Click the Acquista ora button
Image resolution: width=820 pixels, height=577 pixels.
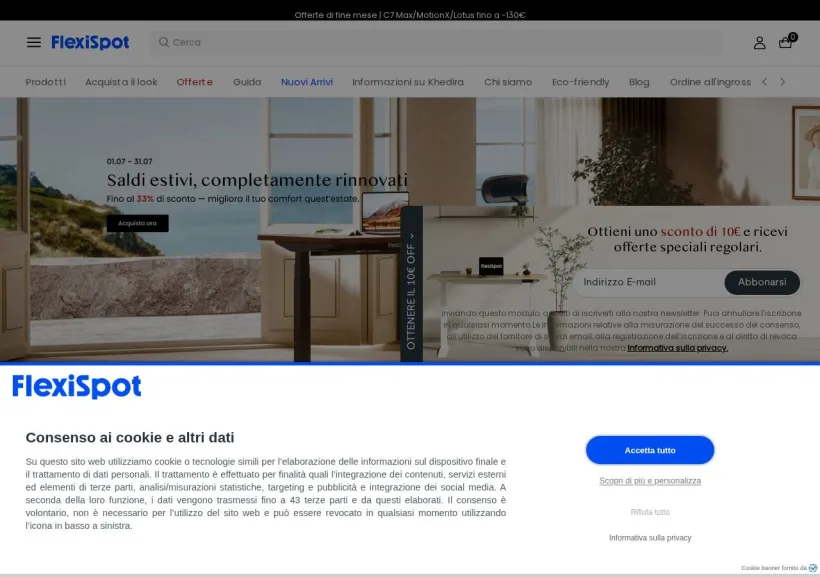138,223
